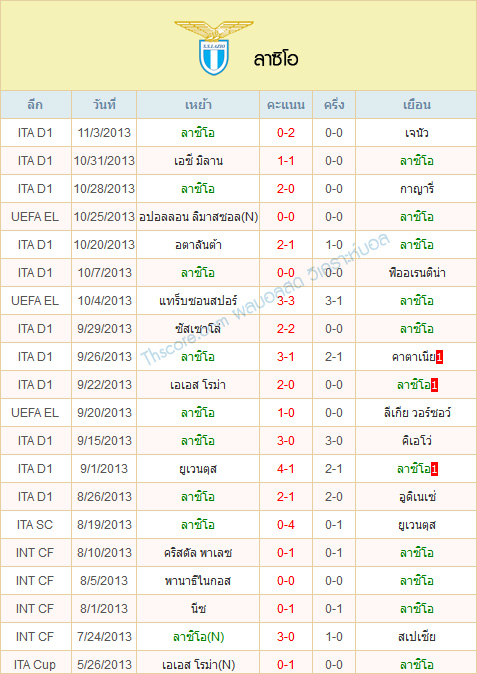Image resolution: width=477 pixels, height=674 pixels.
Task: Click home ลาซิโอ in 10/7/2013 row
Action: [198, 273]
